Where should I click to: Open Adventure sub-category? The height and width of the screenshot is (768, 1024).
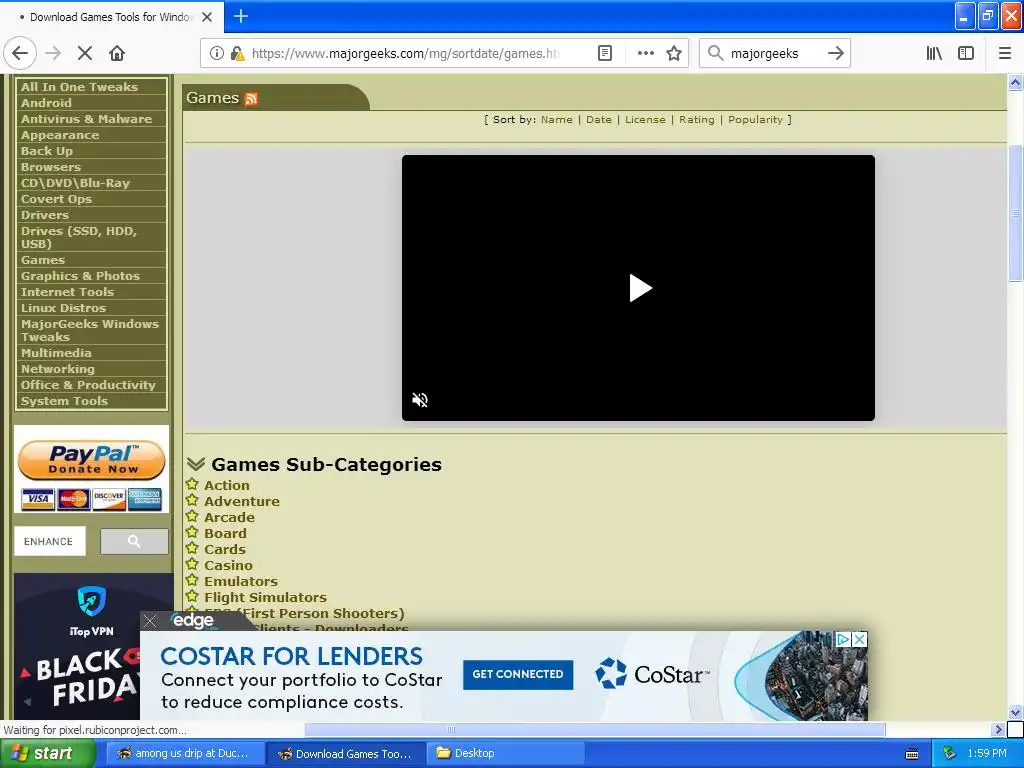242,502
